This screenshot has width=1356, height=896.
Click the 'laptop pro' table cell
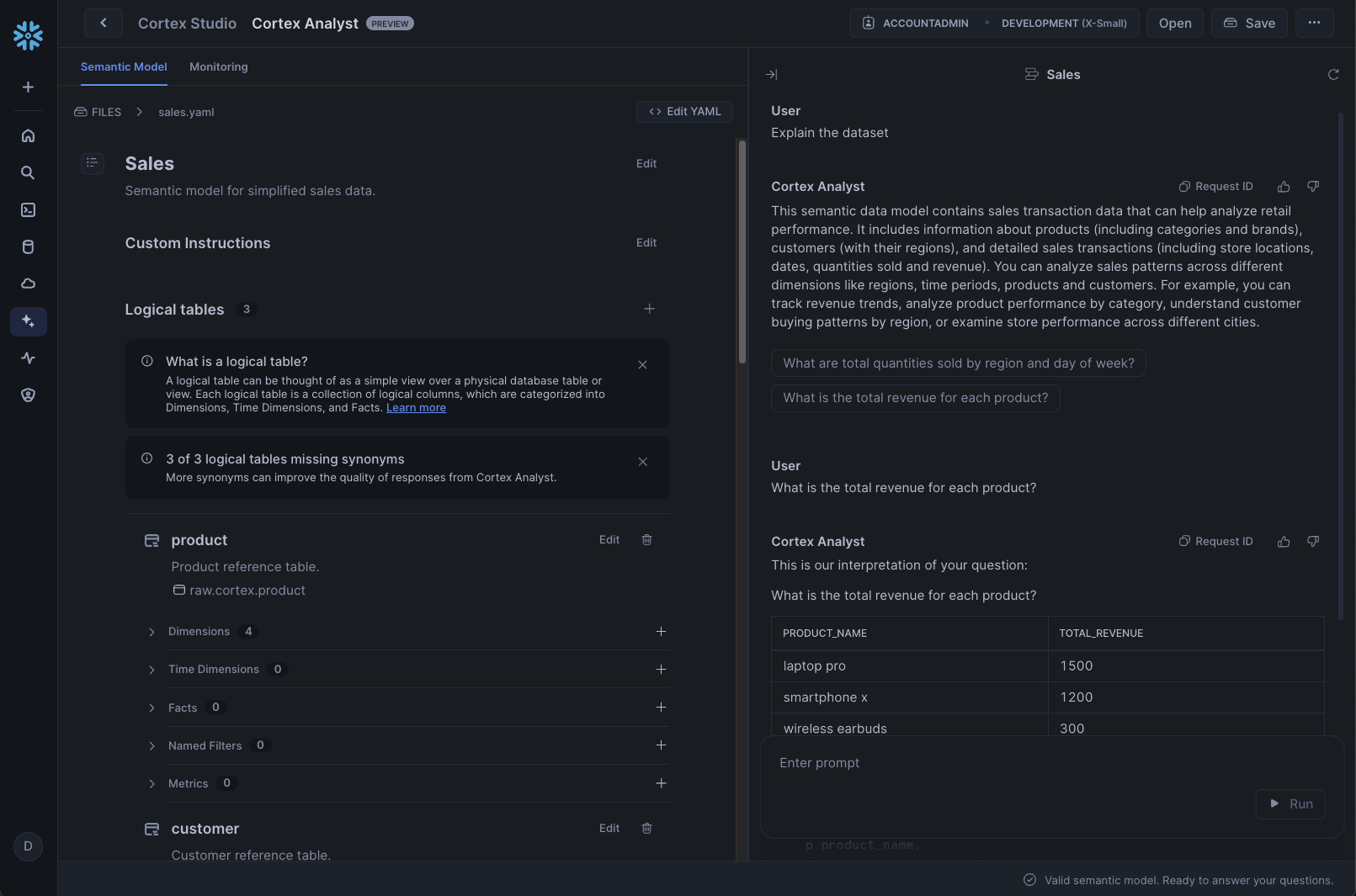[910, 666]
